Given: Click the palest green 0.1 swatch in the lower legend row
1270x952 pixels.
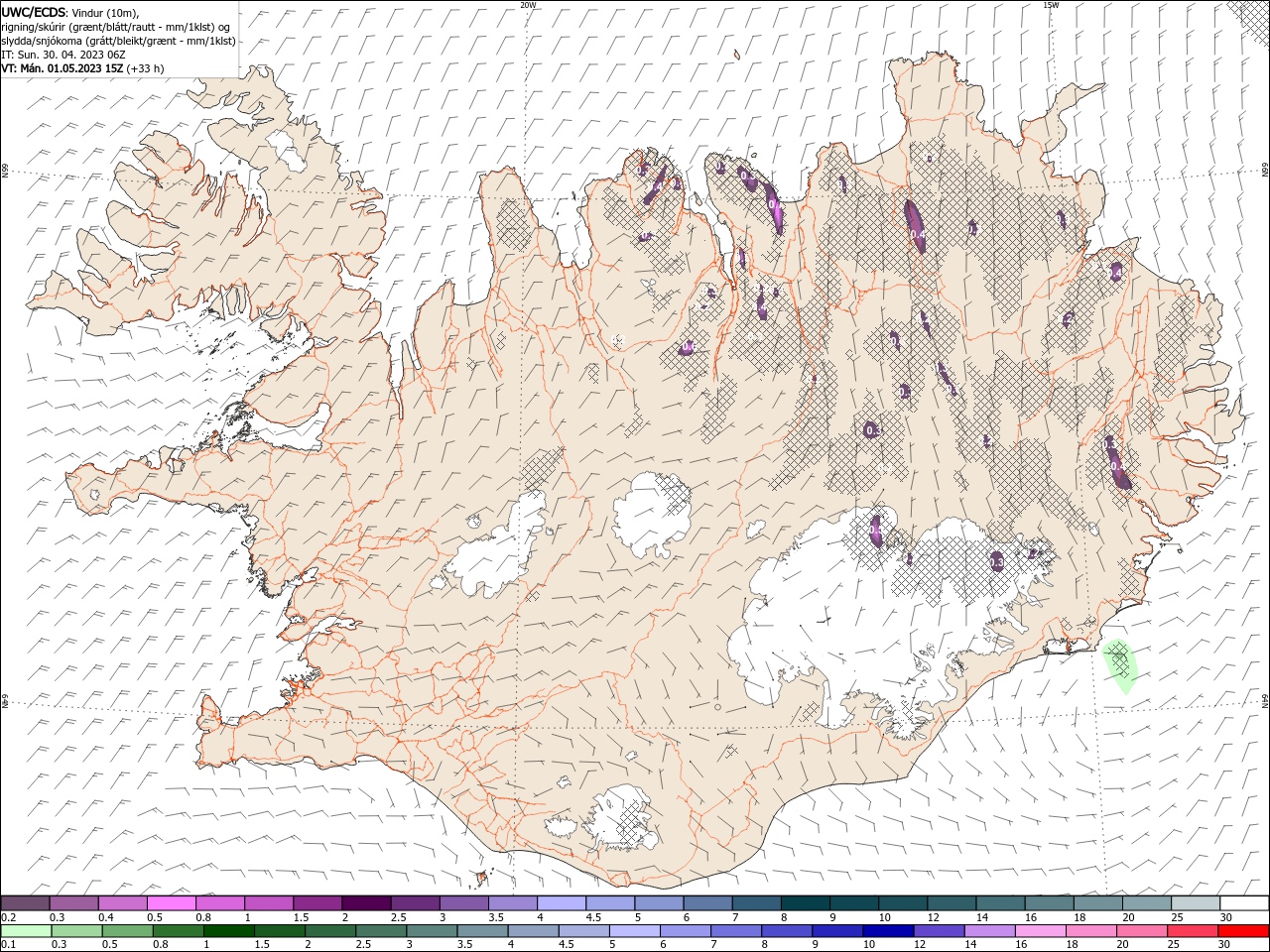Looking at the screenshot, I should click(27, 930).
